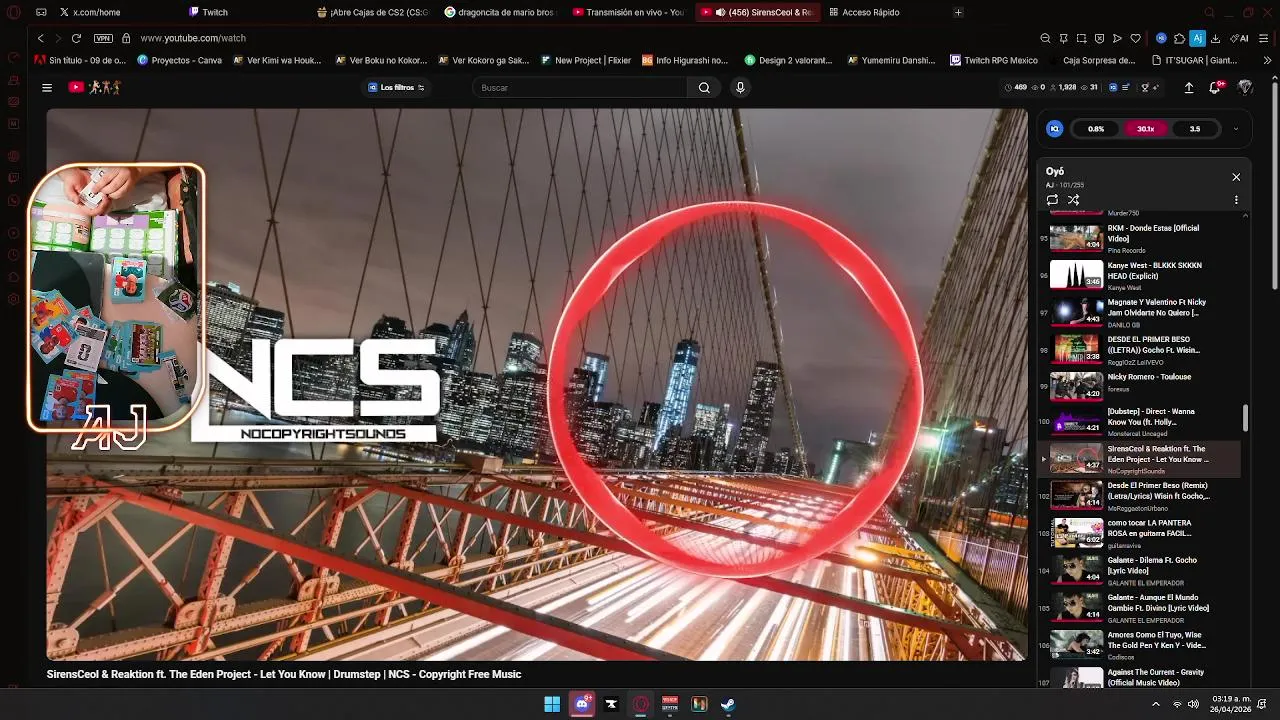Click the NCS video player area
Viewport: 1280px width, 720px height.
[x=537, y=384]
